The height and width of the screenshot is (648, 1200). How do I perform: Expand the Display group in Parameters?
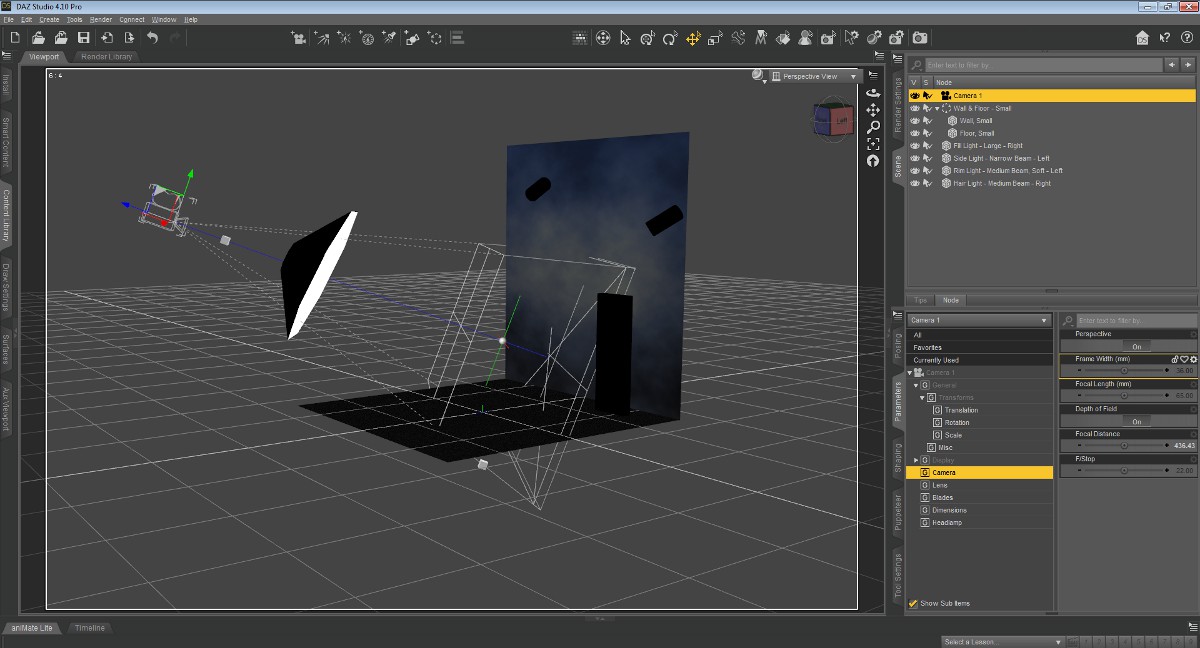click(916, 460)
